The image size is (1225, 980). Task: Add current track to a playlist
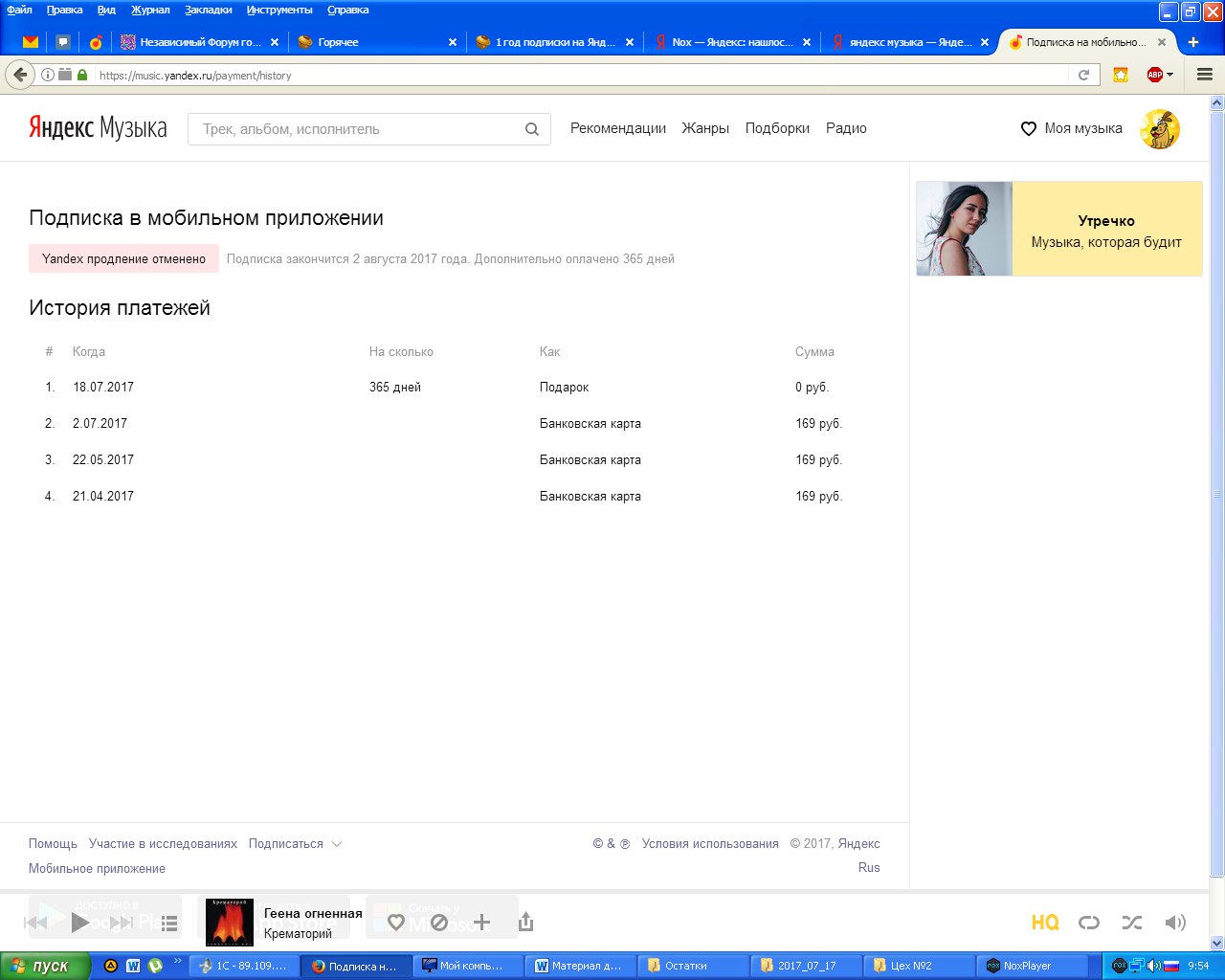[x=481, y=923]
